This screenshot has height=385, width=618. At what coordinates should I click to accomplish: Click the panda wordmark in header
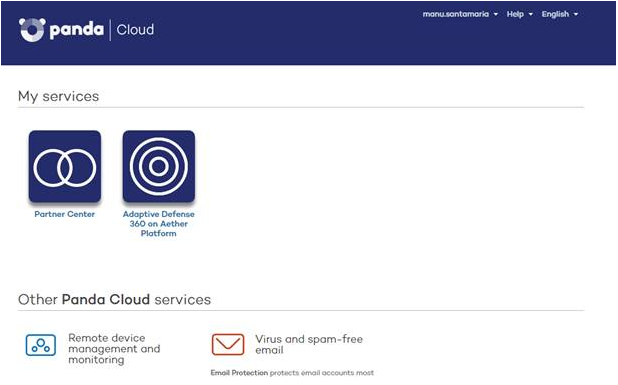point(77,30)
